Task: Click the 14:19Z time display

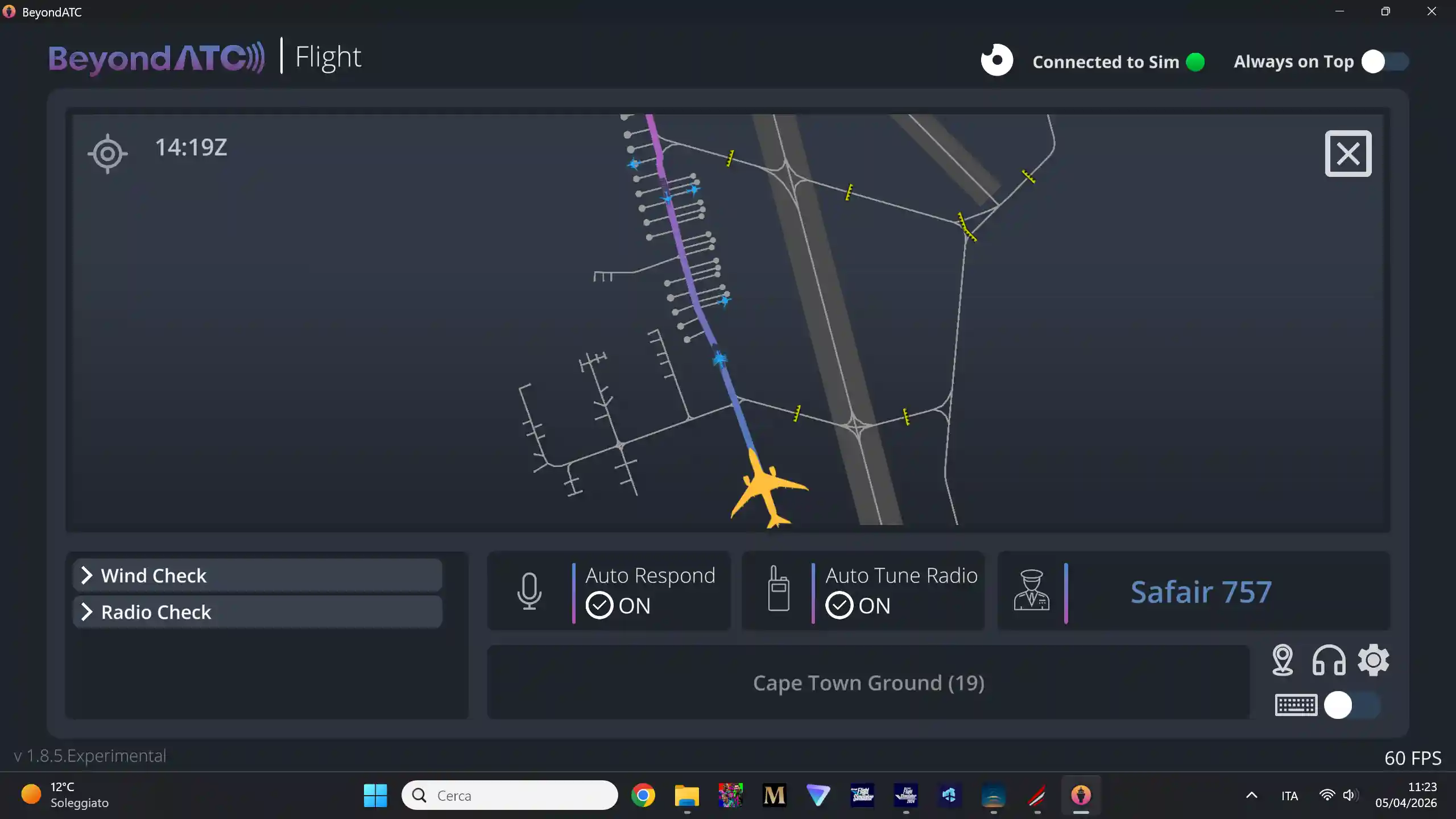Action: pos(191,147)
